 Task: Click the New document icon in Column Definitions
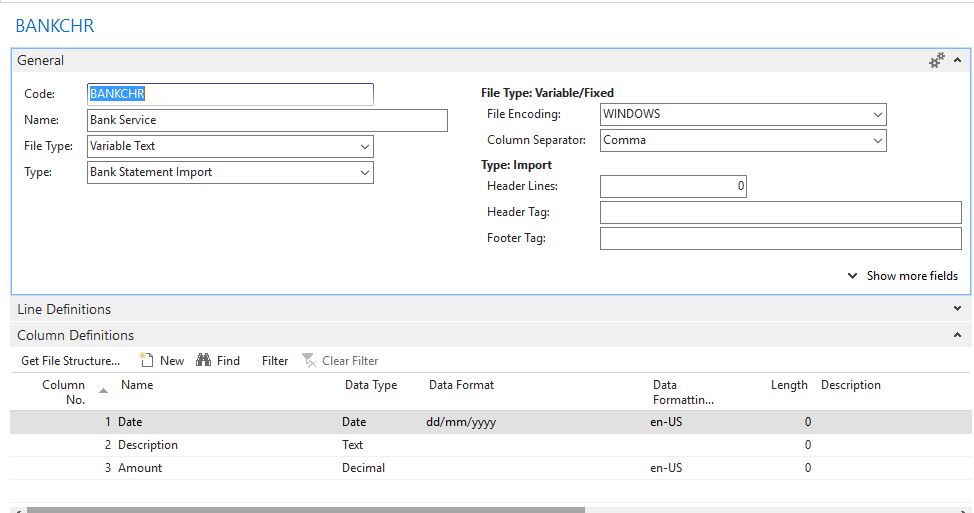[147, 360]
